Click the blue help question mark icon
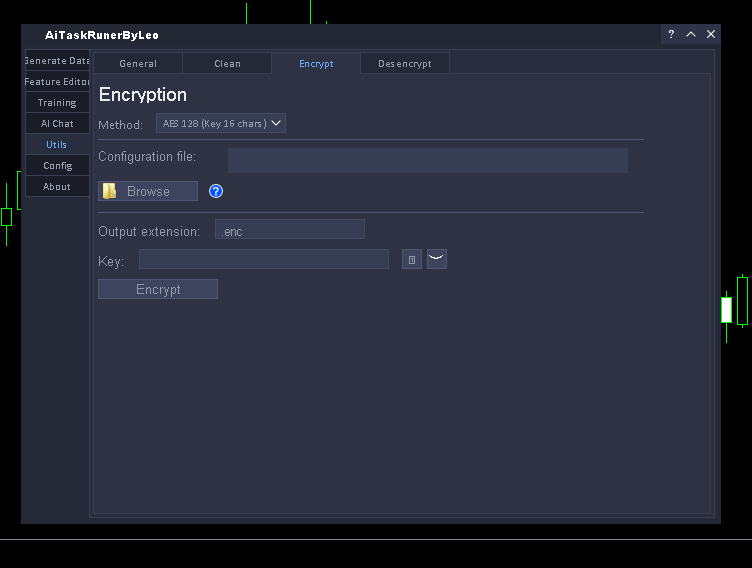The width and height of the screenshot is (752, 568). [x=216, y=191]
